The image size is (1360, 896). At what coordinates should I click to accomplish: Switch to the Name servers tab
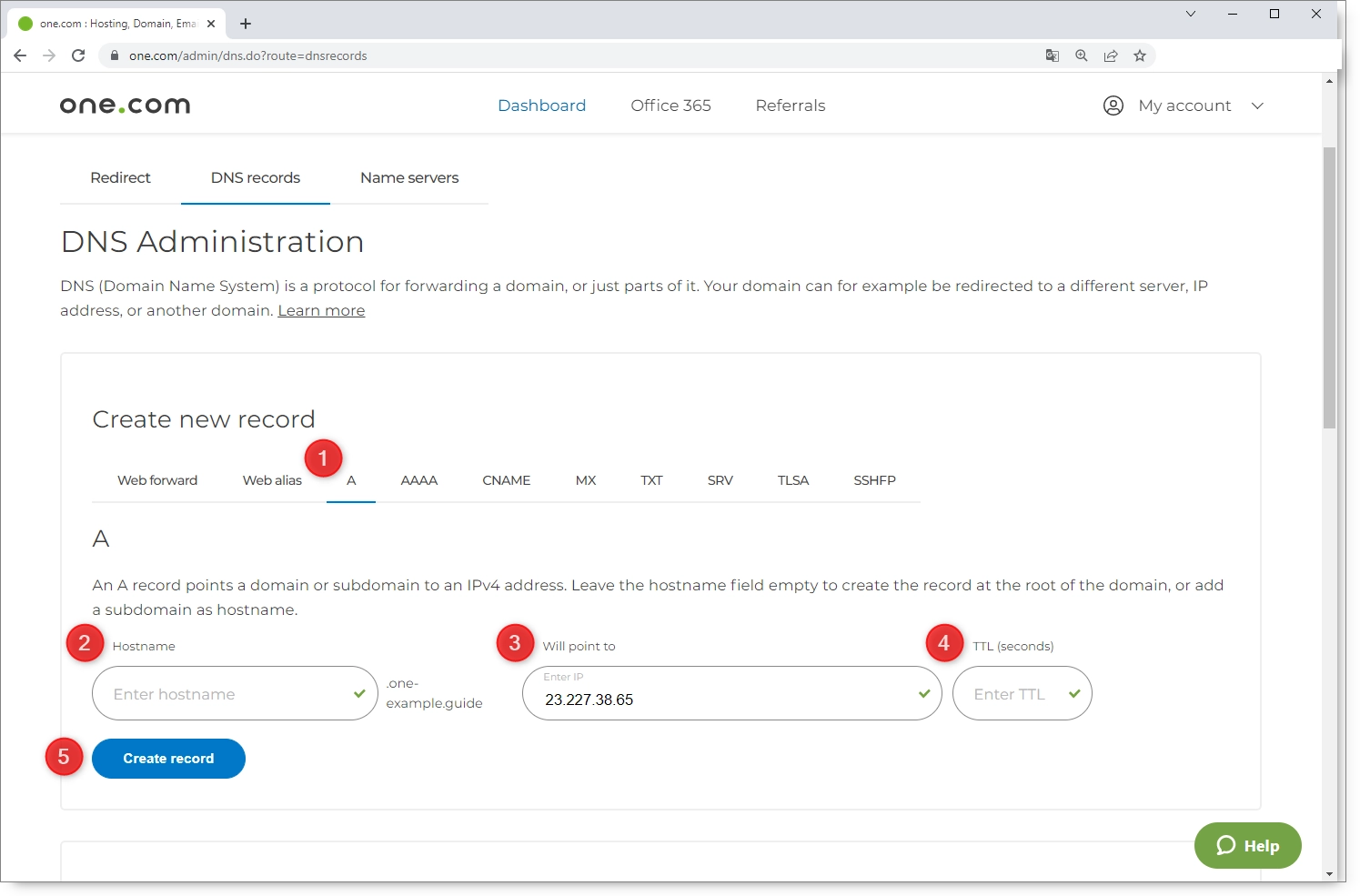pyautogui.click(x=409, y=177)
